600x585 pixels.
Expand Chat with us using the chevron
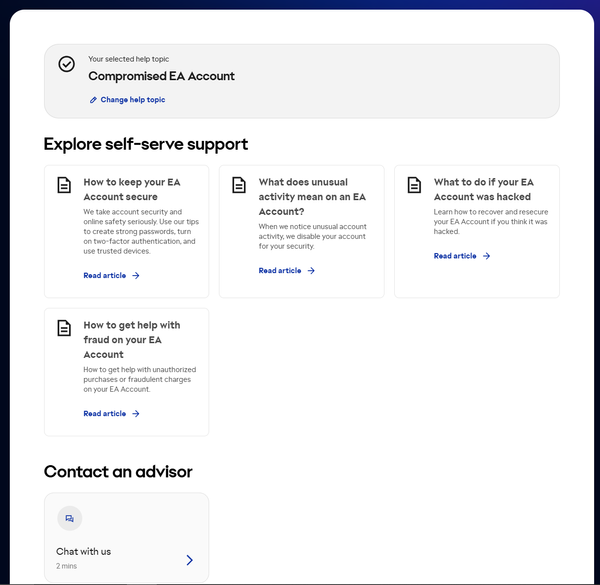pyautogui.click(x=189, y=560)
